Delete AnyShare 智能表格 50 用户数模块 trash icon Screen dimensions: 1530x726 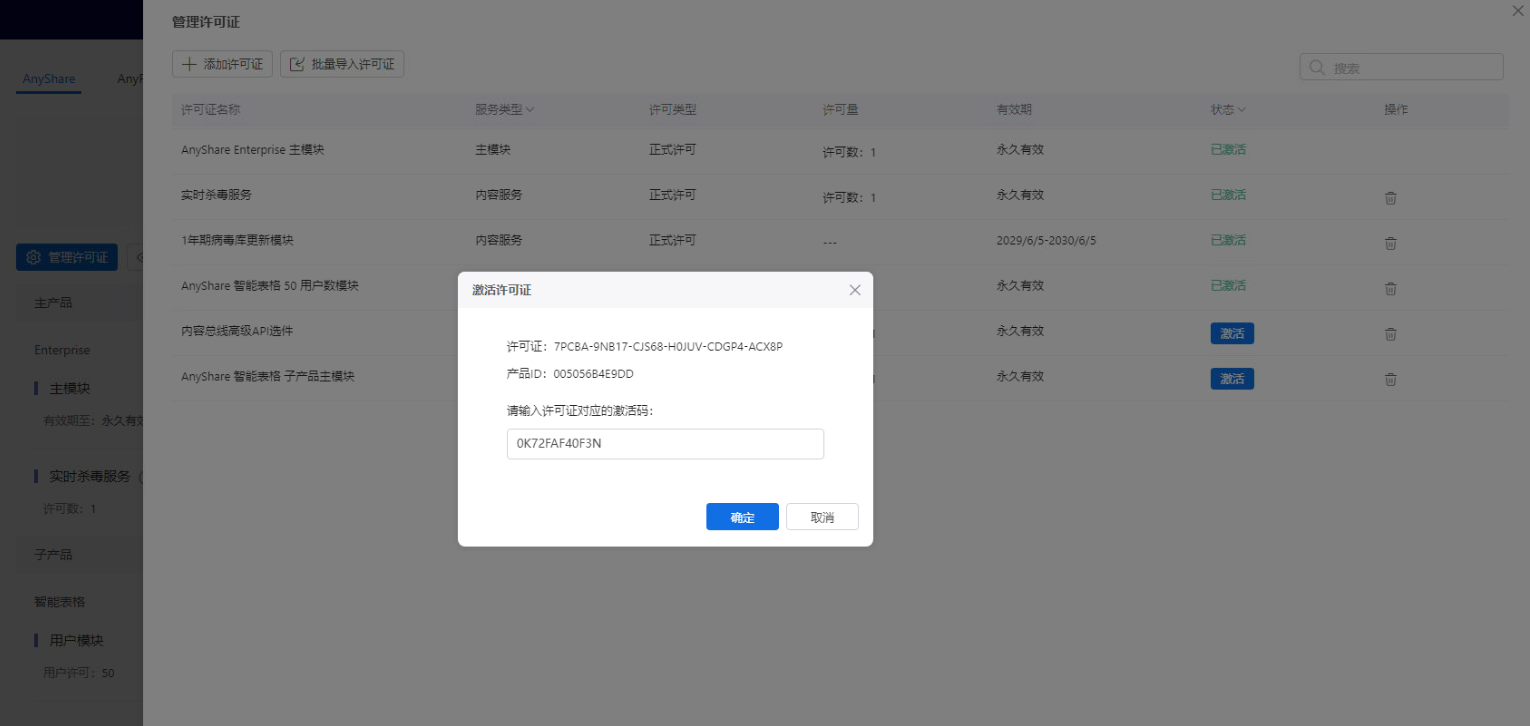(x=1390, y=288)
